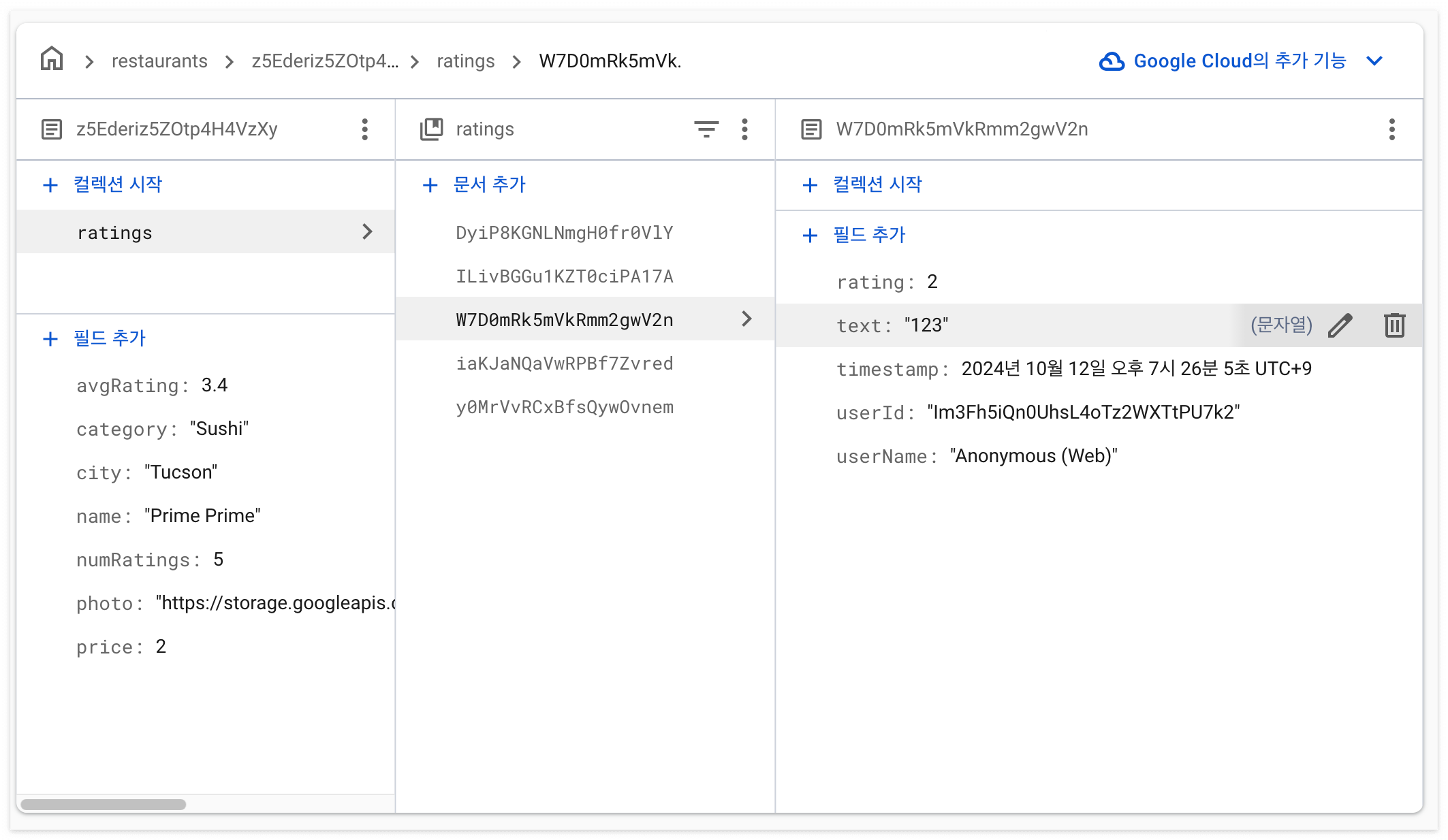Expand the ratings subcollection chevron
The image size is (1448, 840).
coord(367,232)
